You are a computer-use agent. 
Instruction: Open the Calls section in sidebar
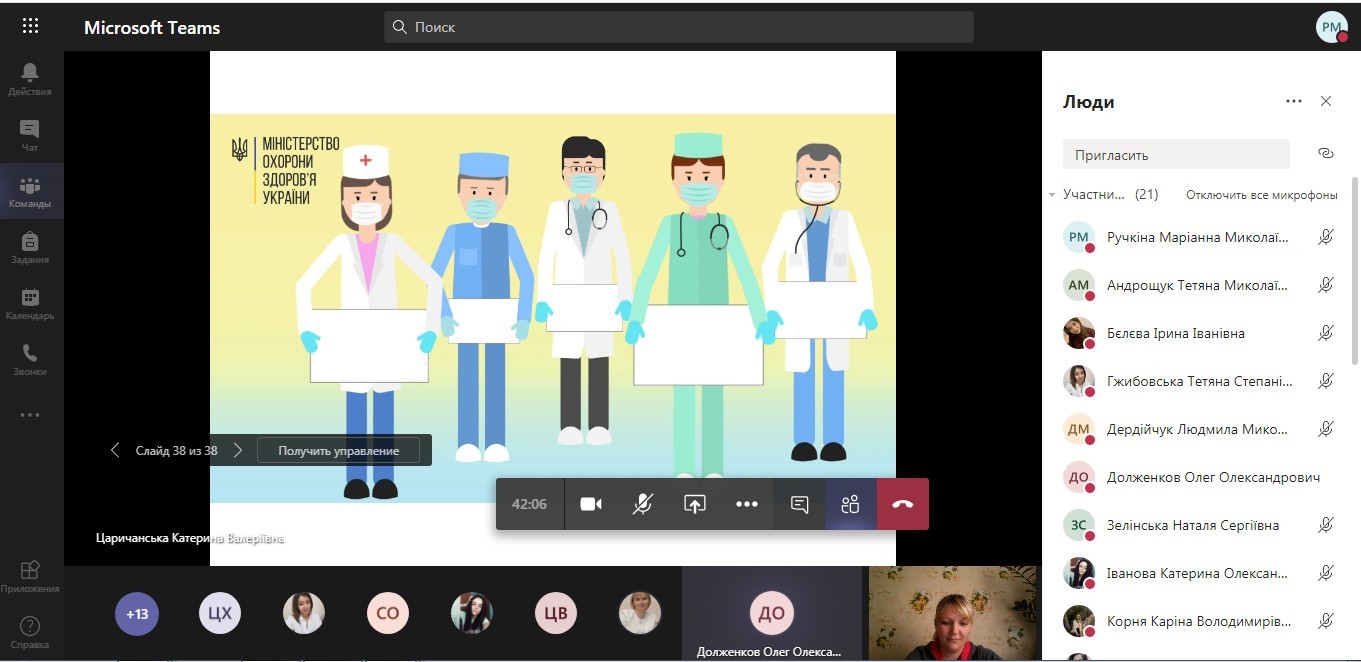30,359
